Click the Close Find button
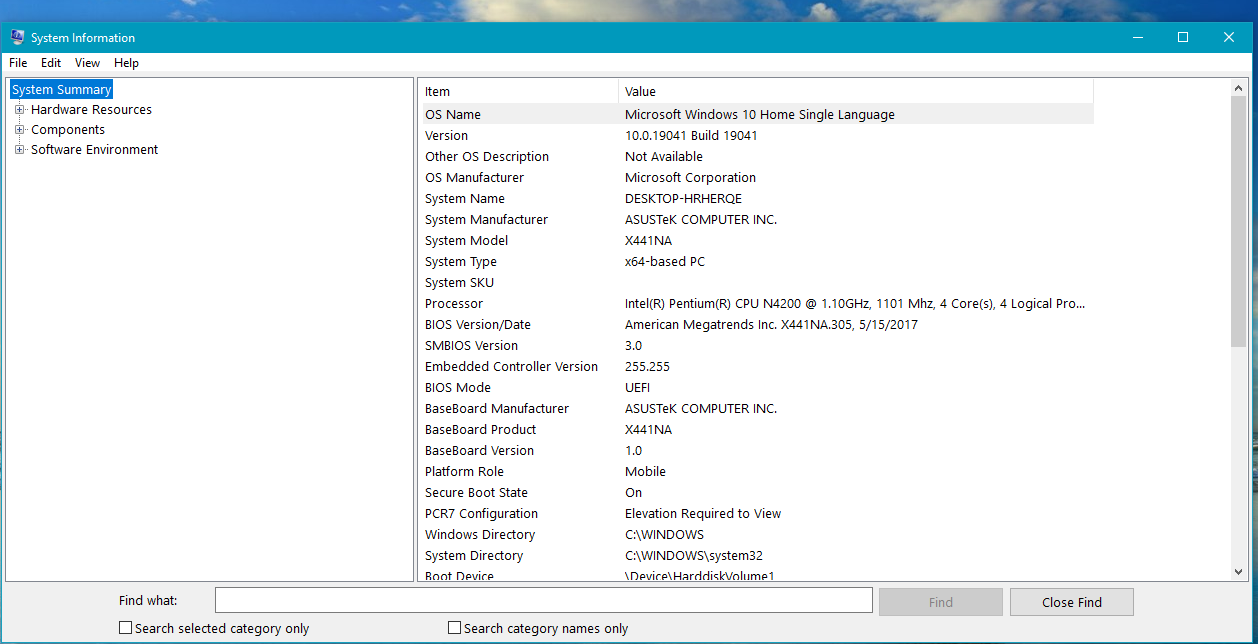Screen dimensions: 1258x644 coord(1071,602)
